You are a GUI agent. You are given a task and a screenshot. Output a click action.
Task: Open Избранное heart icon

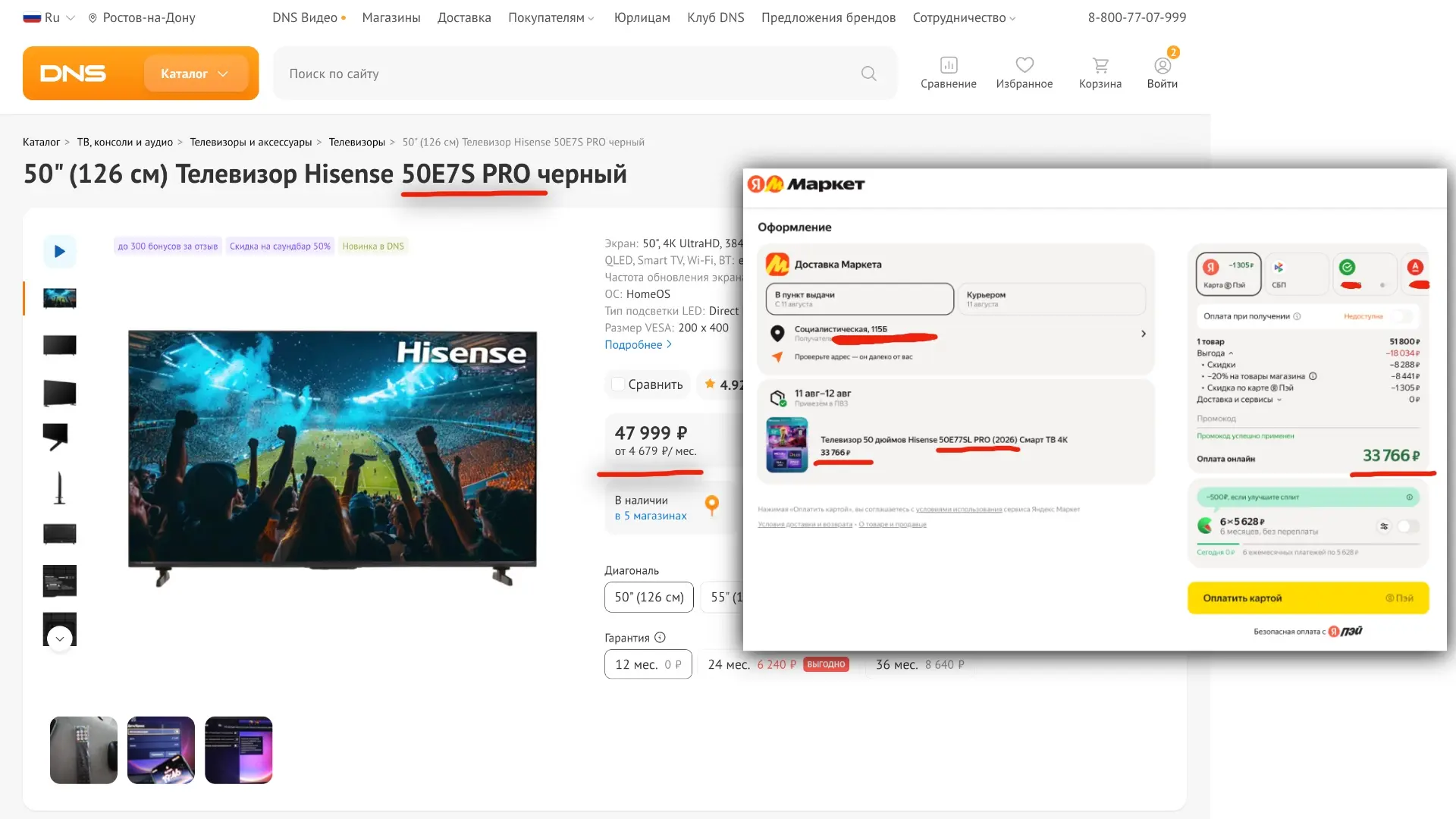pyautogui.click(x=1025, y=65)
